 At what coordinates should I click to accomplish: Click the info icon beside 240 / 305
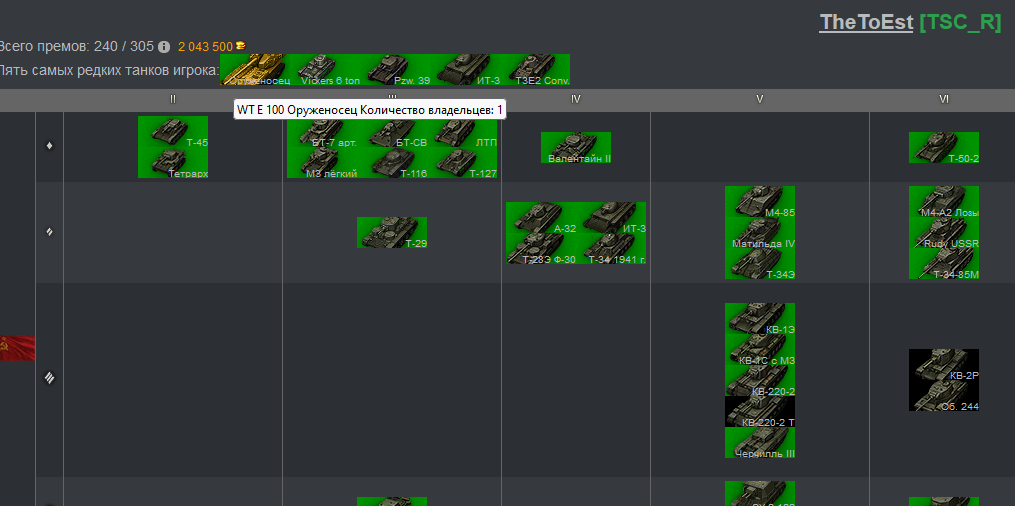click(164, 47)
